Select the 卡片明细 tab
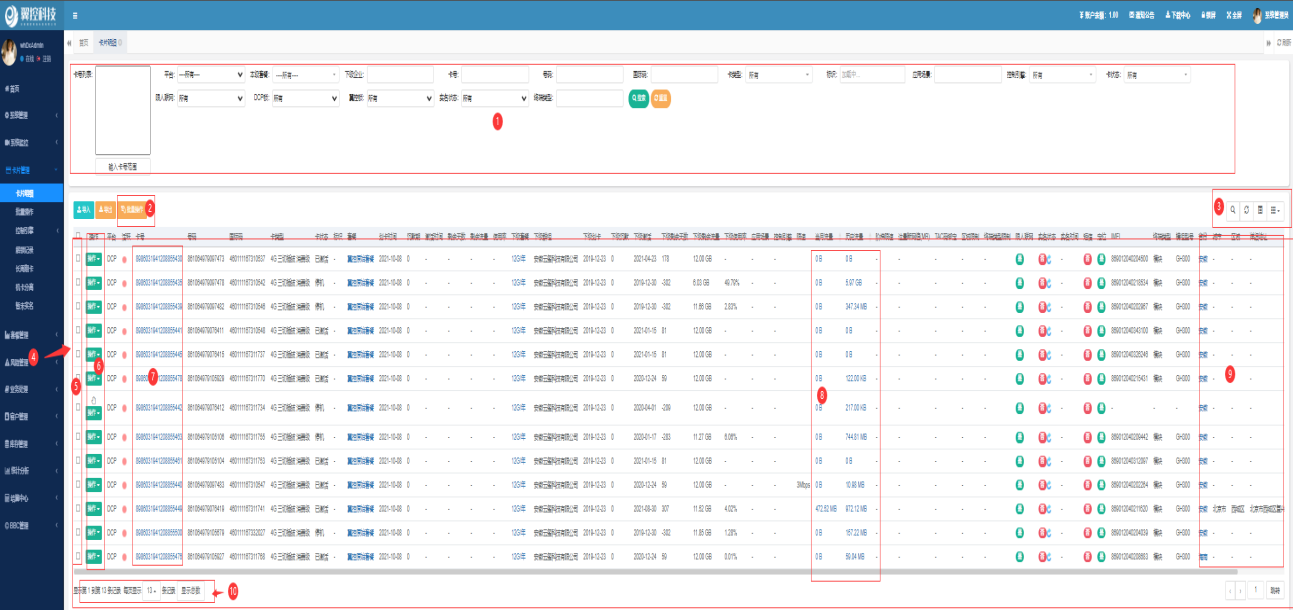The height and width of the screenshot is (610, 1293). (108, 44)
